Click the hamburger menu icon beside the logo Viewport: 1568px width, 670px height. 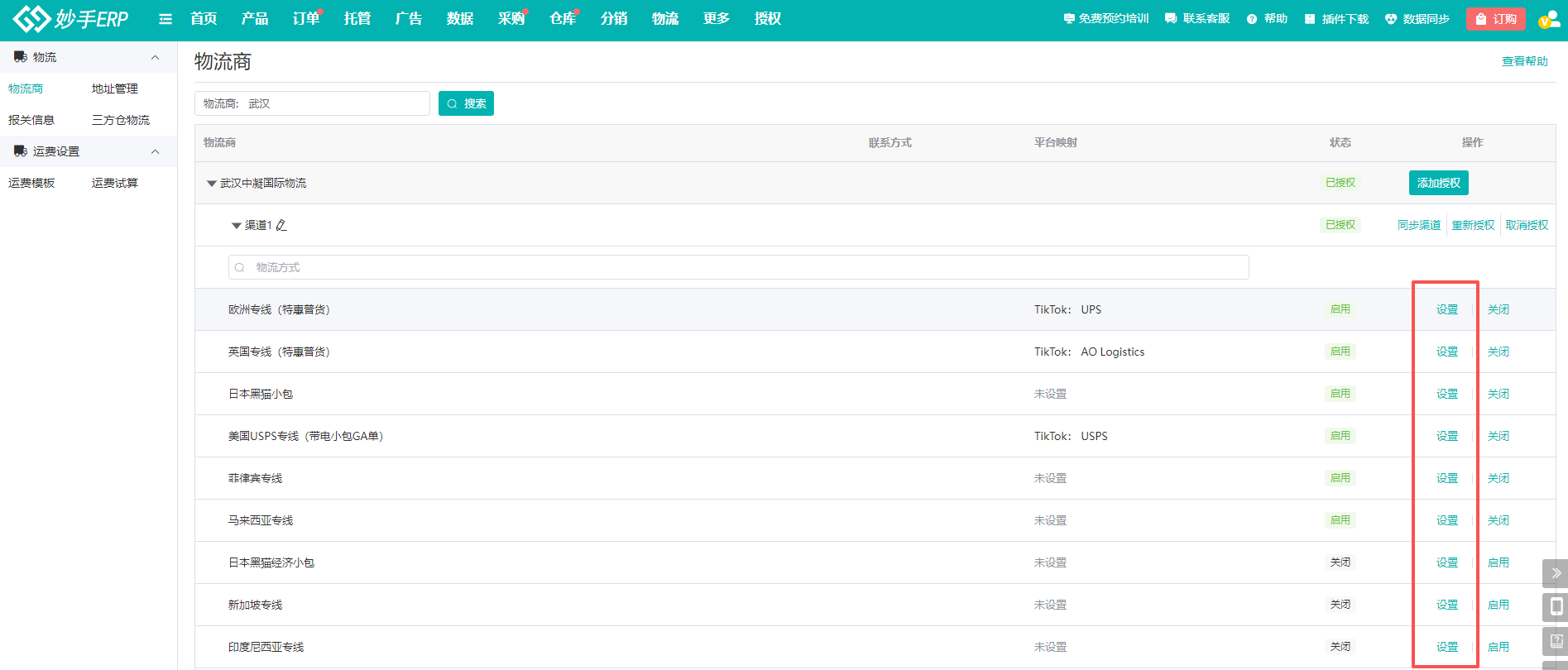tap(165, 19)
